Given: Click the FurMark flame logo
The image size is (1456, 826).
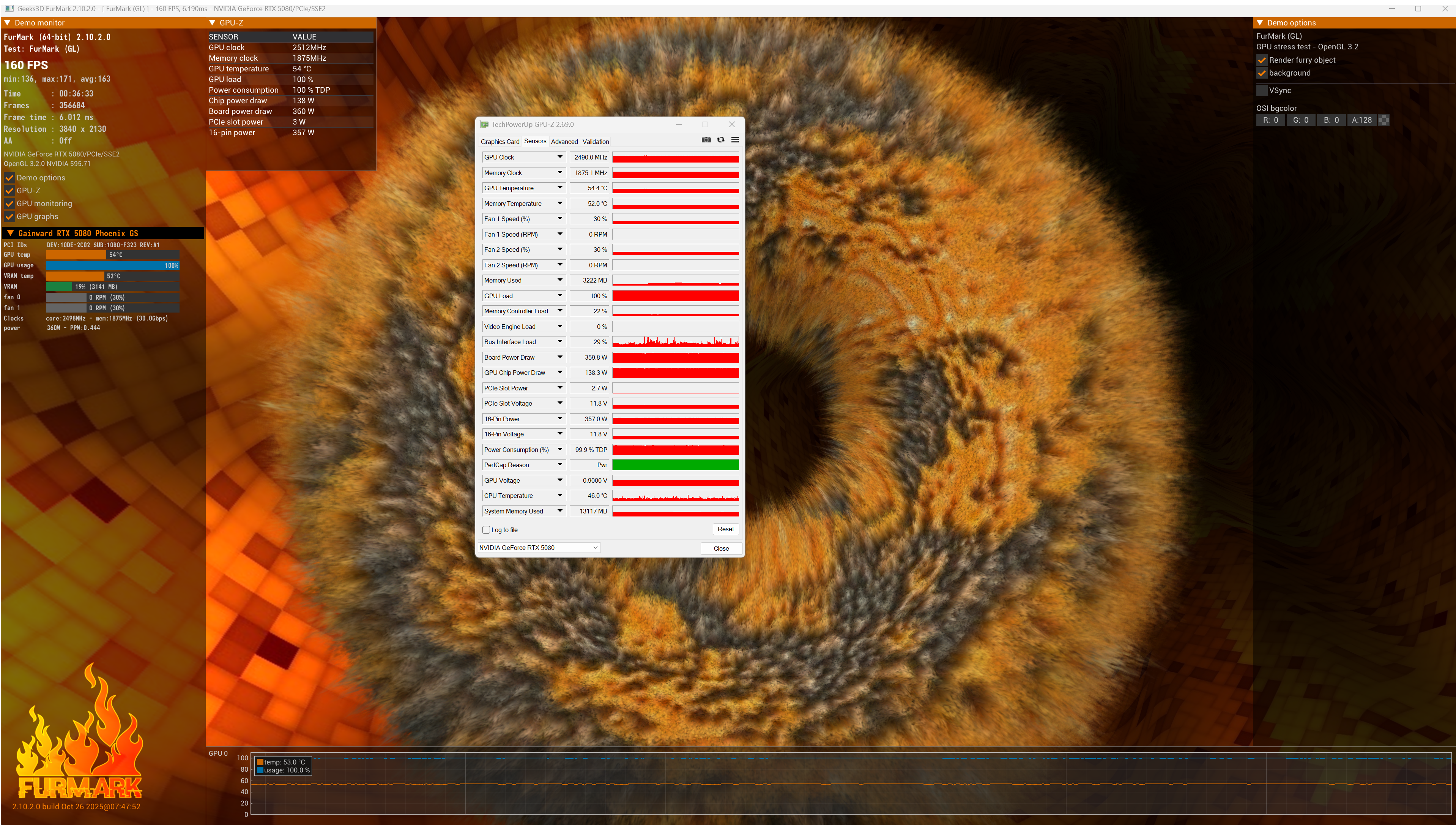Looking at the screenshot, I should (79, 738).
